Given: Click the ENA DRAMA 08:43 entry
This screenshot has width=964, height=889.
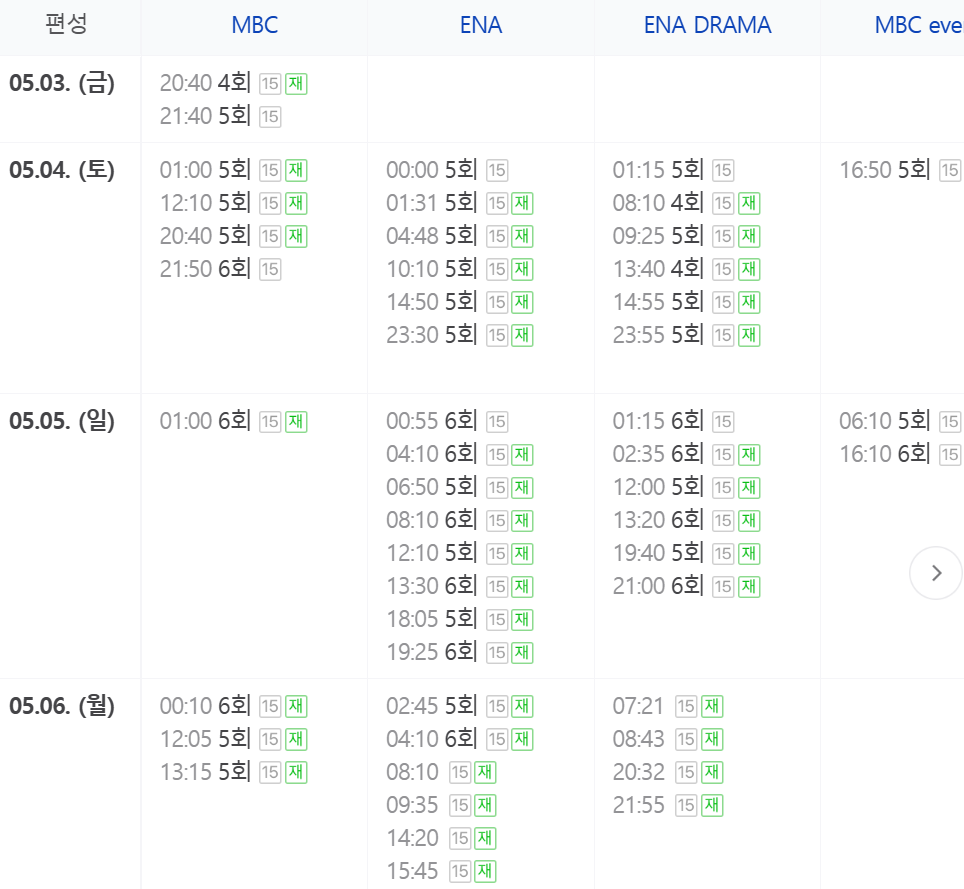Looking at the screenshot, I should click(x=668, y=739).
